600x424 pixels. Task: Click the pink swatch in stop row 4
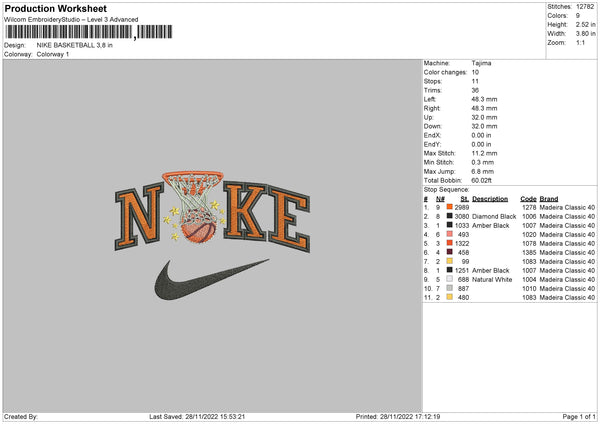point(450,234)
